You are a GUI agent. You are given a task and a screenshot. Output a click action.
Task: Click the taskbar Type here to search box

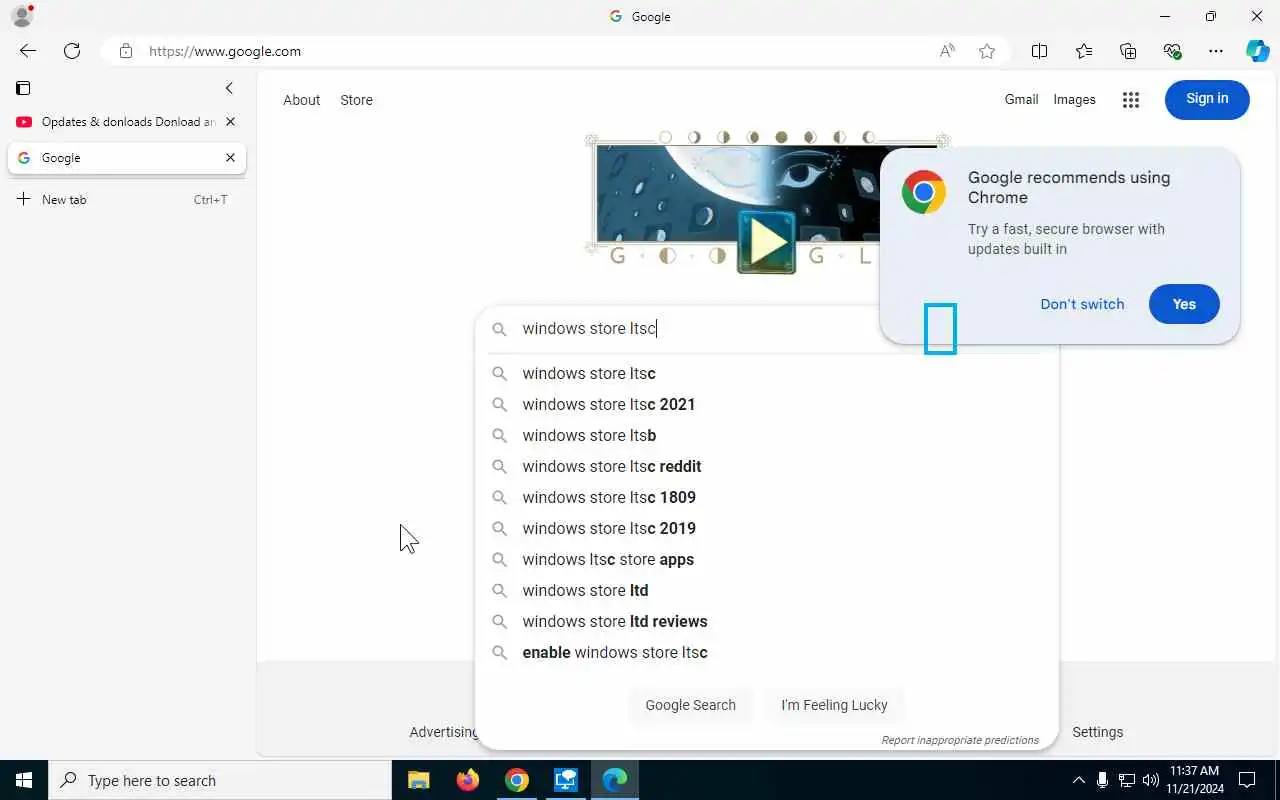point(220,780)
